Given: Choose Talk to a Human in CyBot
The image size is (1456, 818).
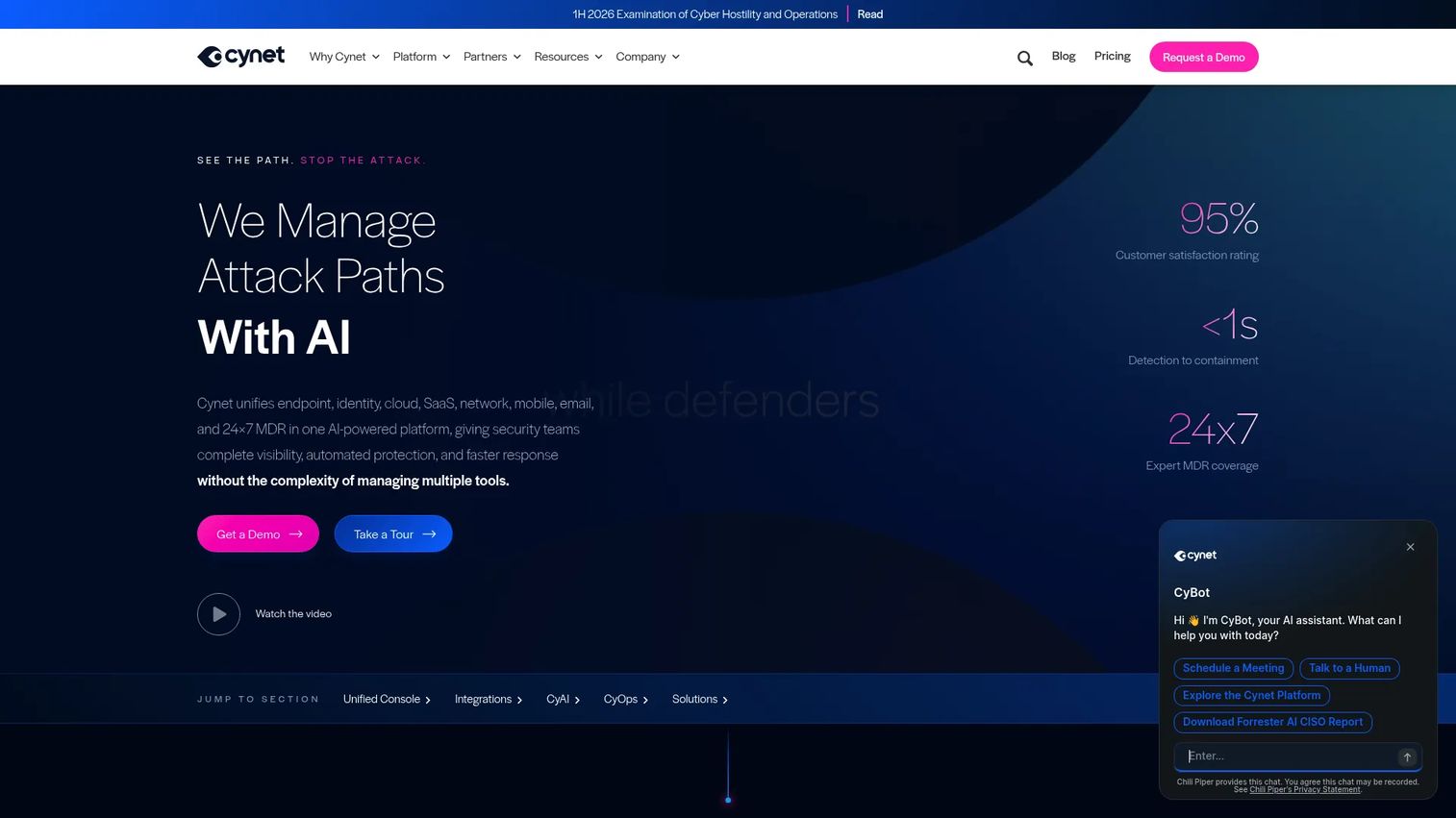Looking at the screenshot, I should tap(1349, 668).
